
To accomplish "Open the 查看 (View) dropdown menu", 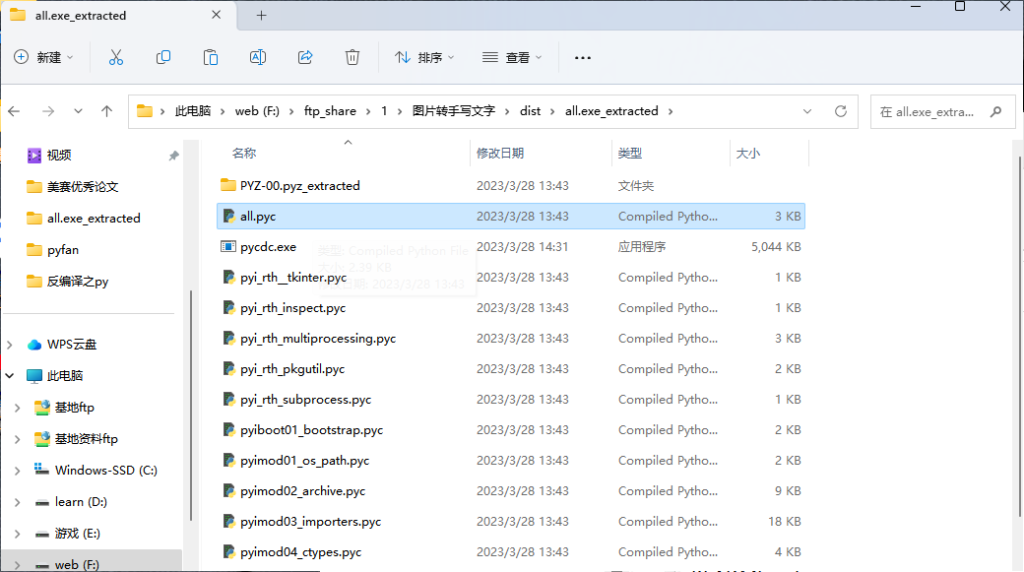I will [x=512, y=58].
